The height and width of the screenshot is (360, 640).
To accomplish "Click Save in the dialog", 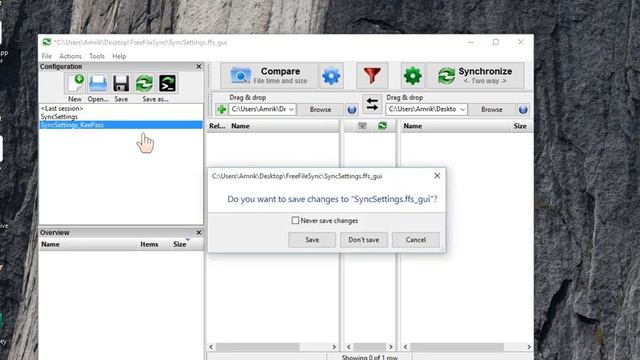I will (312, 240).
